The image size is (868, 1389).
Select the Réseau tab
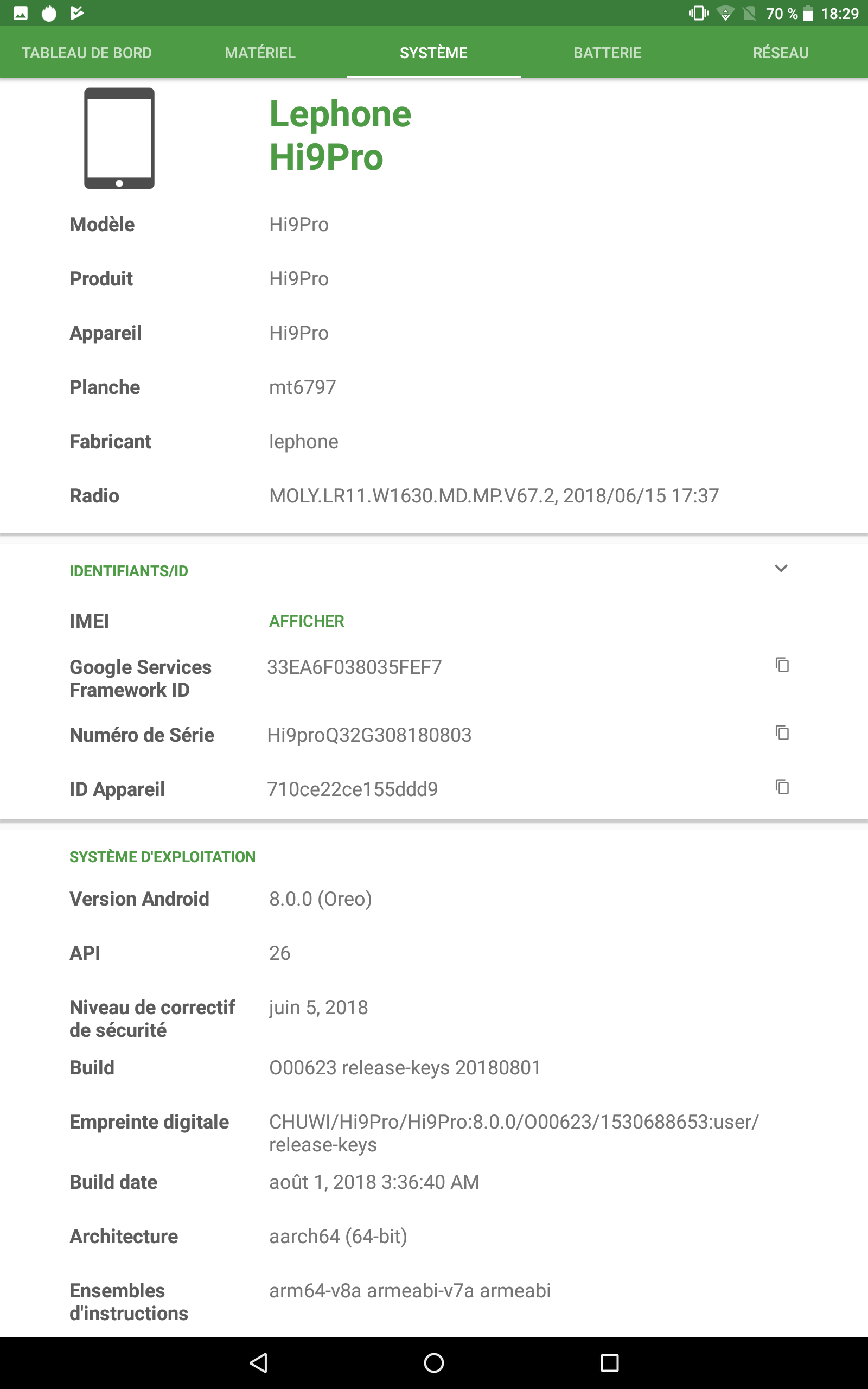tap(781, 53)
